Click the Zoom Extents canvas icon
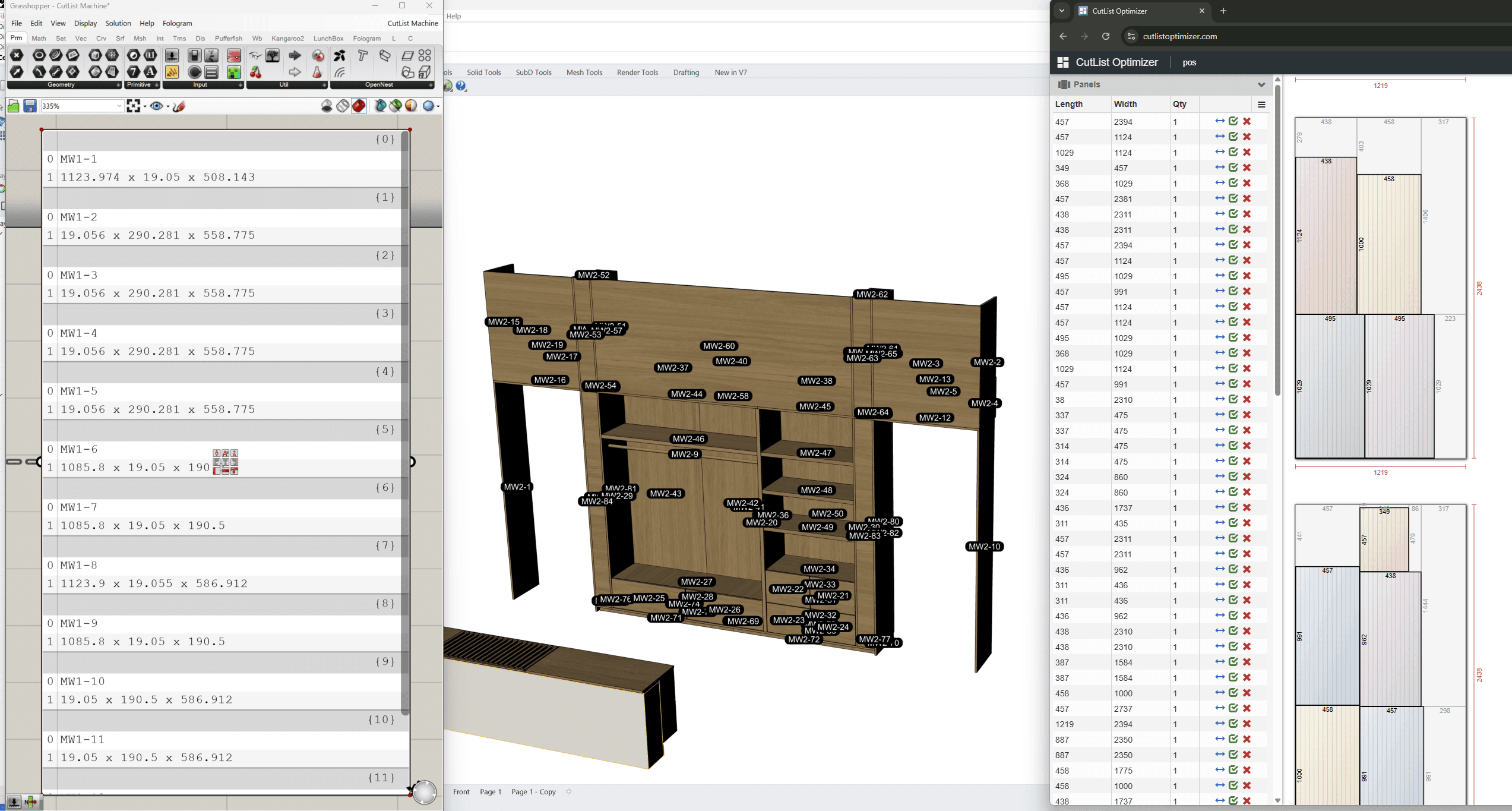The height and width of the screenshot is (811, 1512). tap(133, 106)
